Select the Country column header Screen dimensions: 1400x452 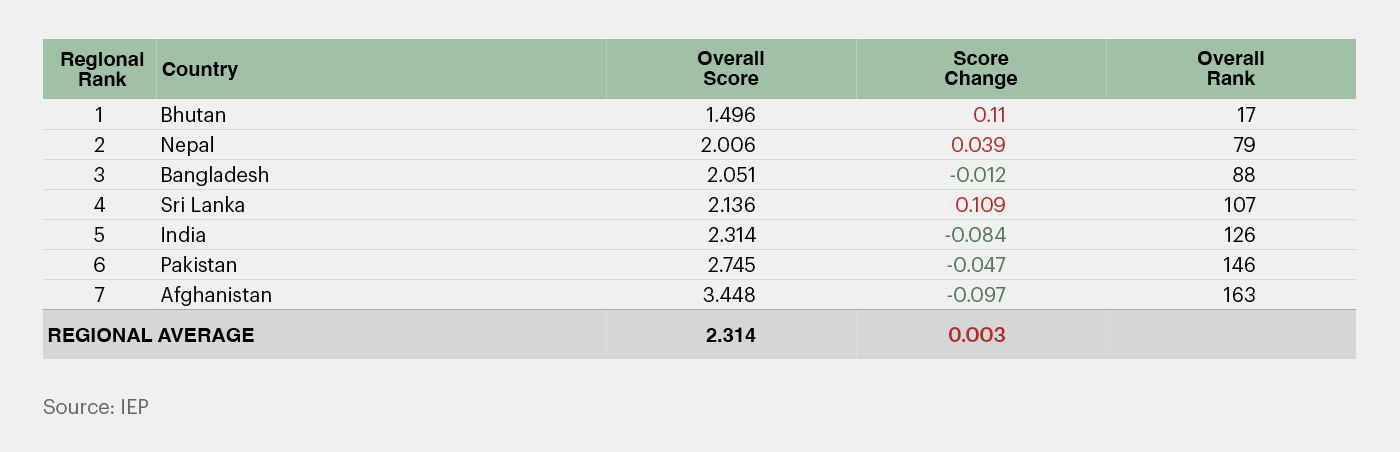coord(200,69)
